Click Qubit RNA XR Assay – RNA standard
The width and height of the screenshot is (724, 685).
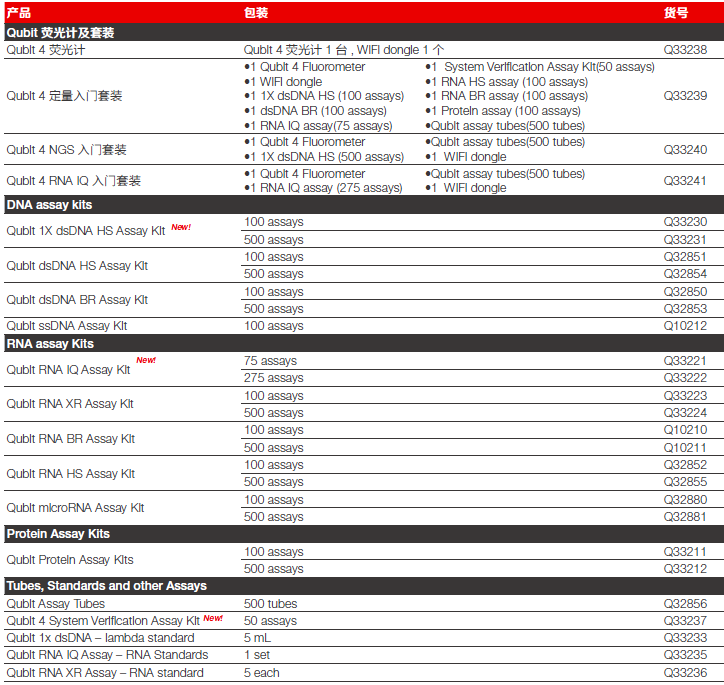click(105, 673)
